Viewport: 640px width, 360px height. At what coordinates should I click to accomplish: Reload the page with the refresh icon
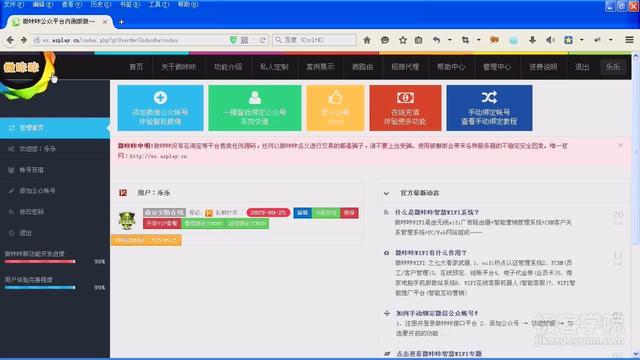coord(262,40)
